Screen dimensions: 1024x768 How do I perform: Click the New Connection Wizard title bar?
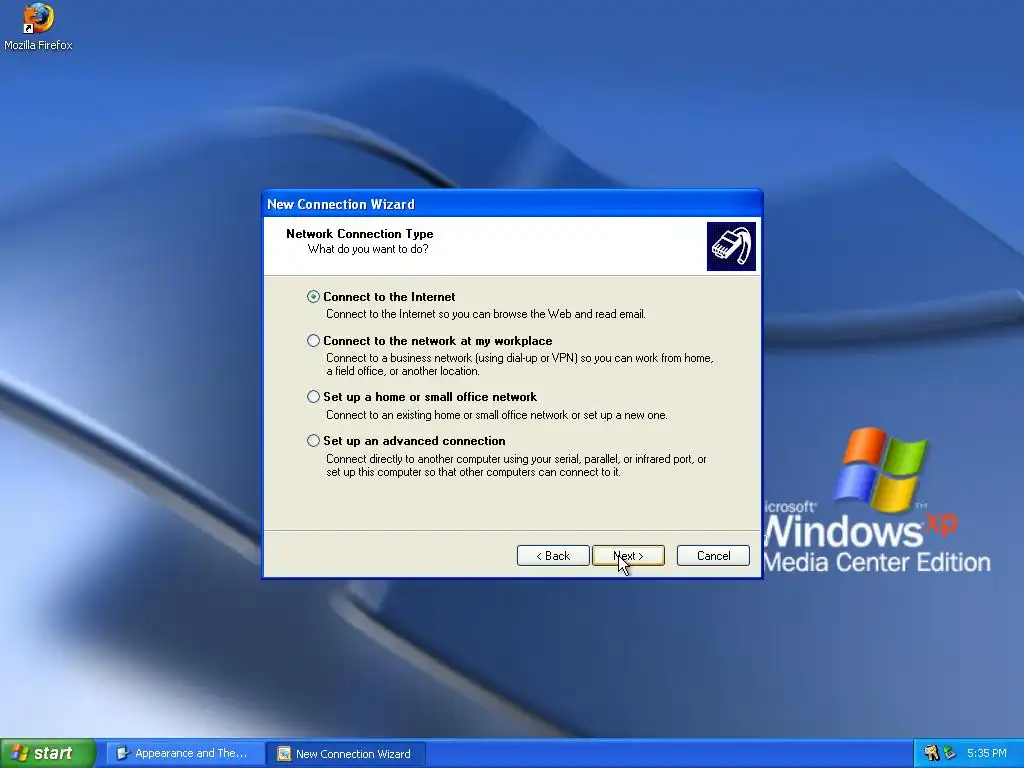coord(512,204)
